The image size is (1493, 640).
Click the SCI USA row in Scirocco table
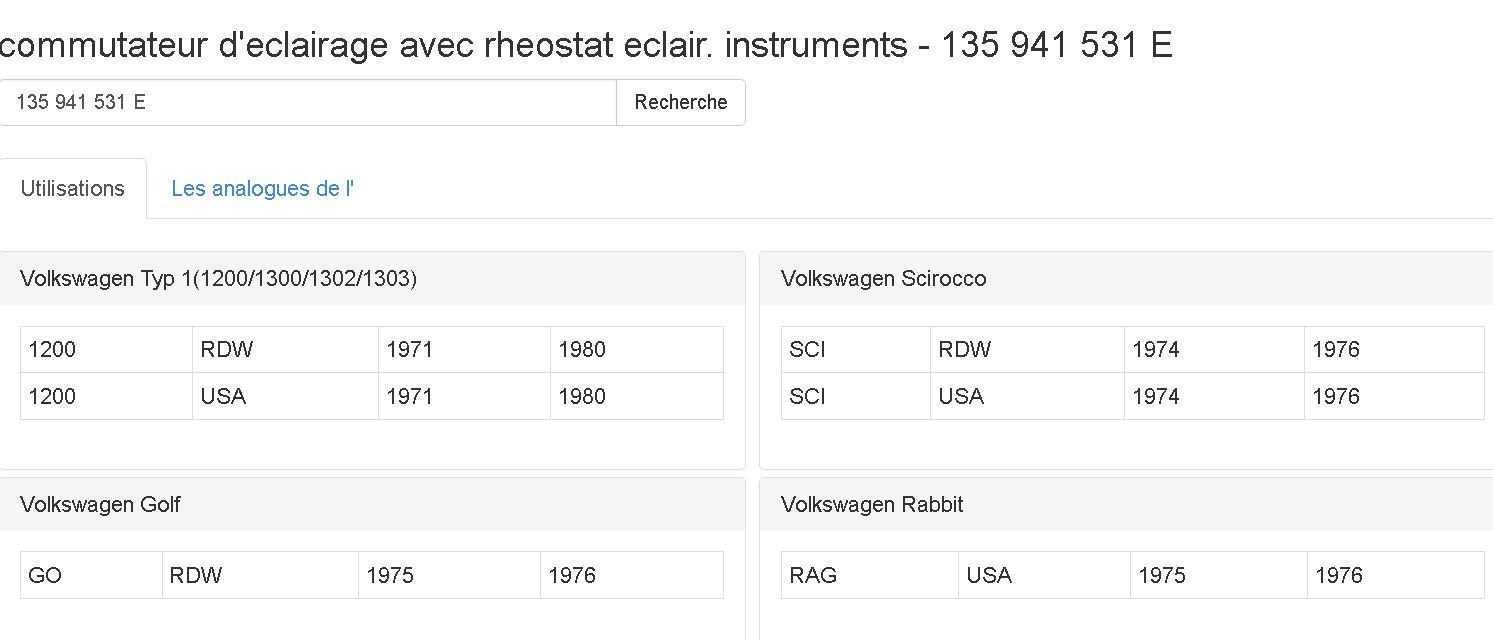[1133, 396]
